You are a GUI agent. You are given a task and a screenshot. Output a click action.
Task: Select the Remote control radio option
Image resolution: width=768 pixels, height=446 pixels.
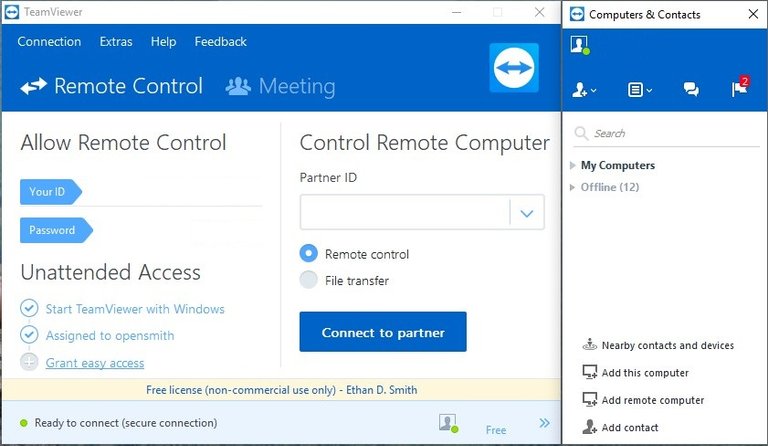[309, 254]
